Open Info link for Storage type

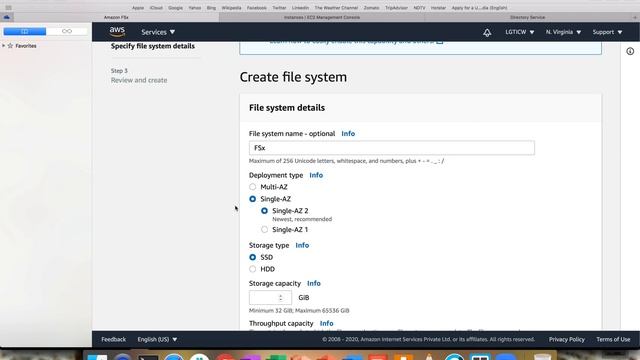pyautogui.click(x=302, y=245)
